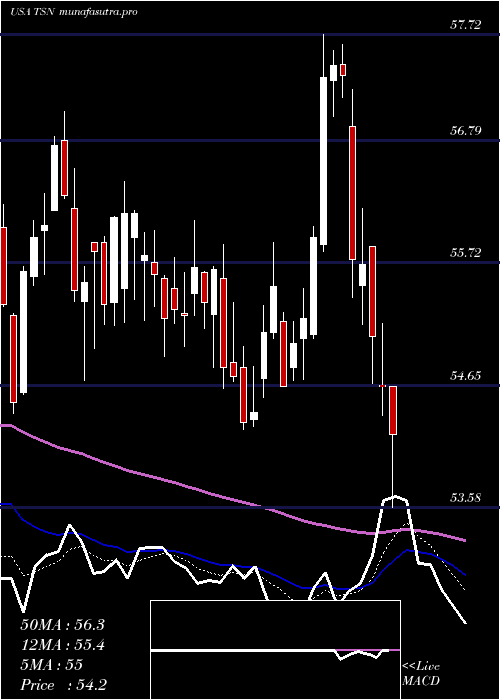Click the 54.65 price level label
The image size is (500, 700).
point(466,376)
